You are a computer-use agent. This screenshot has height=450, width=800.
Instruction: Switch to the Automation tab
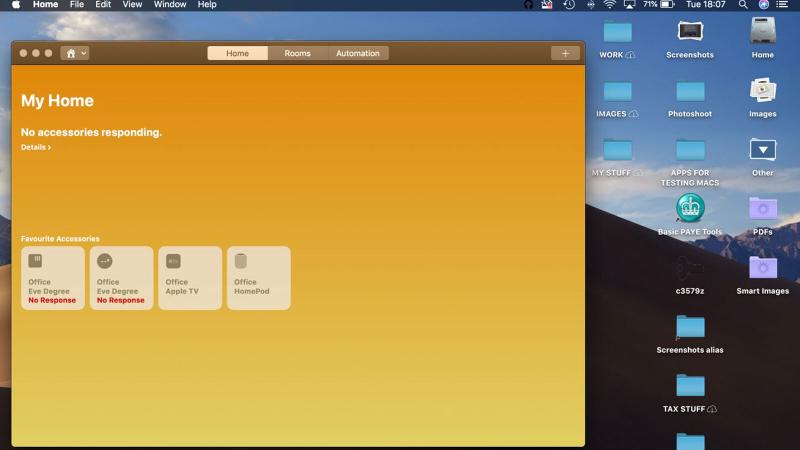357,53
